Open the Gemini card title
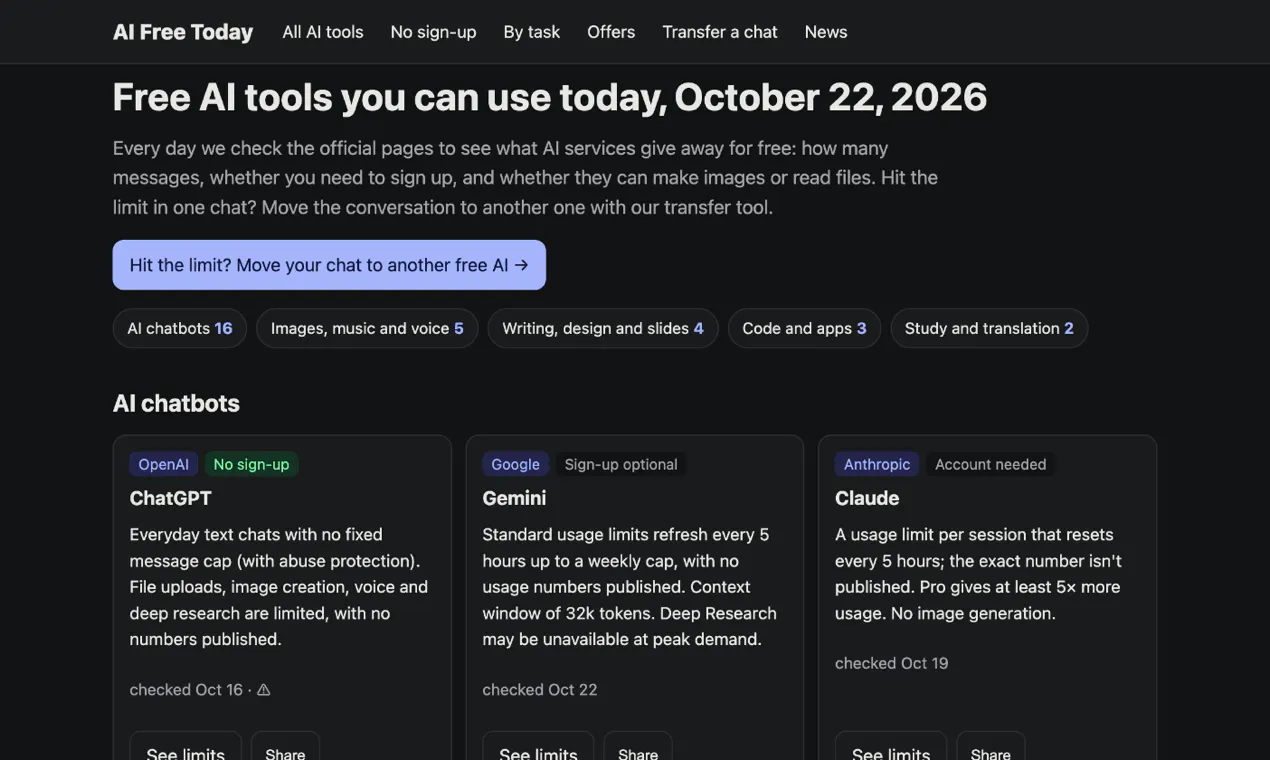Image resolution: width=1270 pixels, height=760 pixels. point(514,498)
